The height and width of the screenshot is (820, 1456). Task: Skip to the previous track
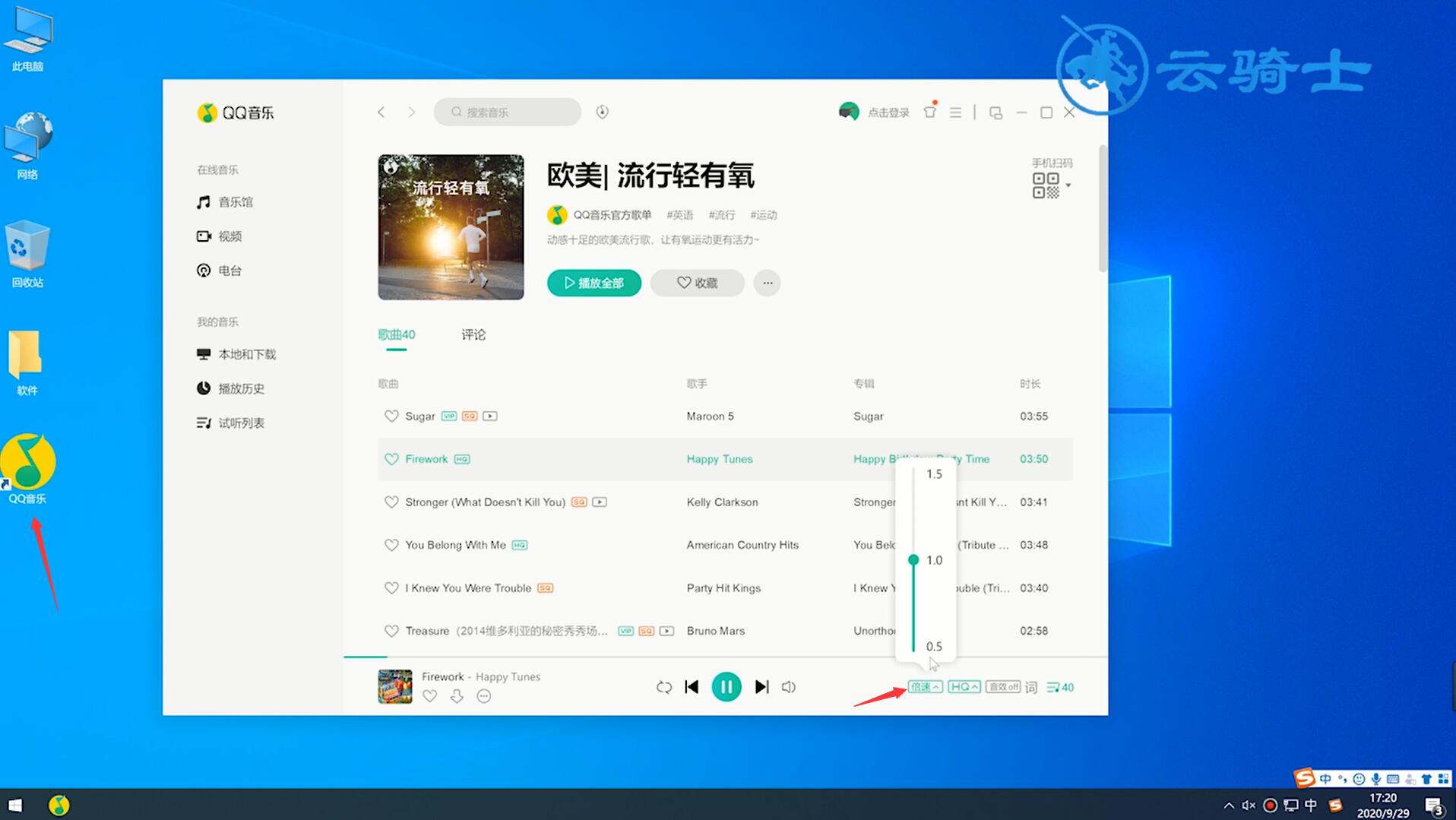pyautogui.click(x=692, y=687)
